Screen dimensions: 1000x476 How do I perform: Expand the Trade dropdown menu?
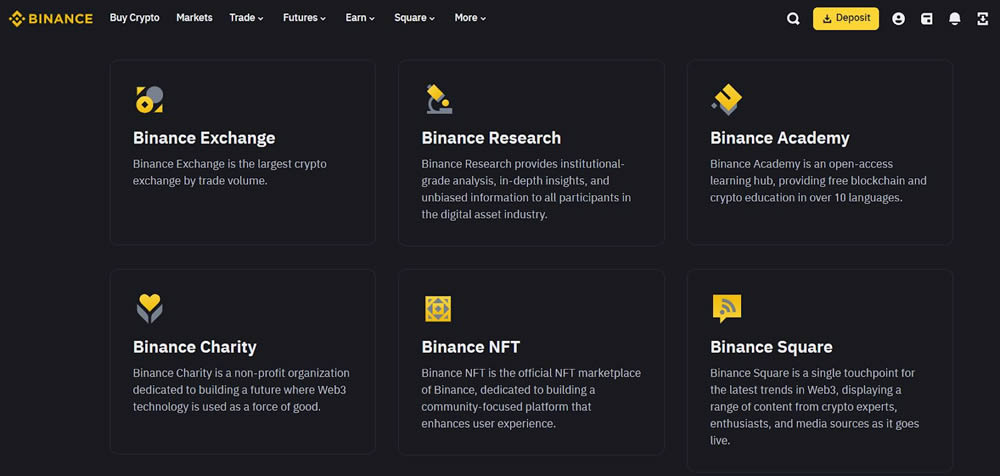pyautogui.click(x=246, y=18)
